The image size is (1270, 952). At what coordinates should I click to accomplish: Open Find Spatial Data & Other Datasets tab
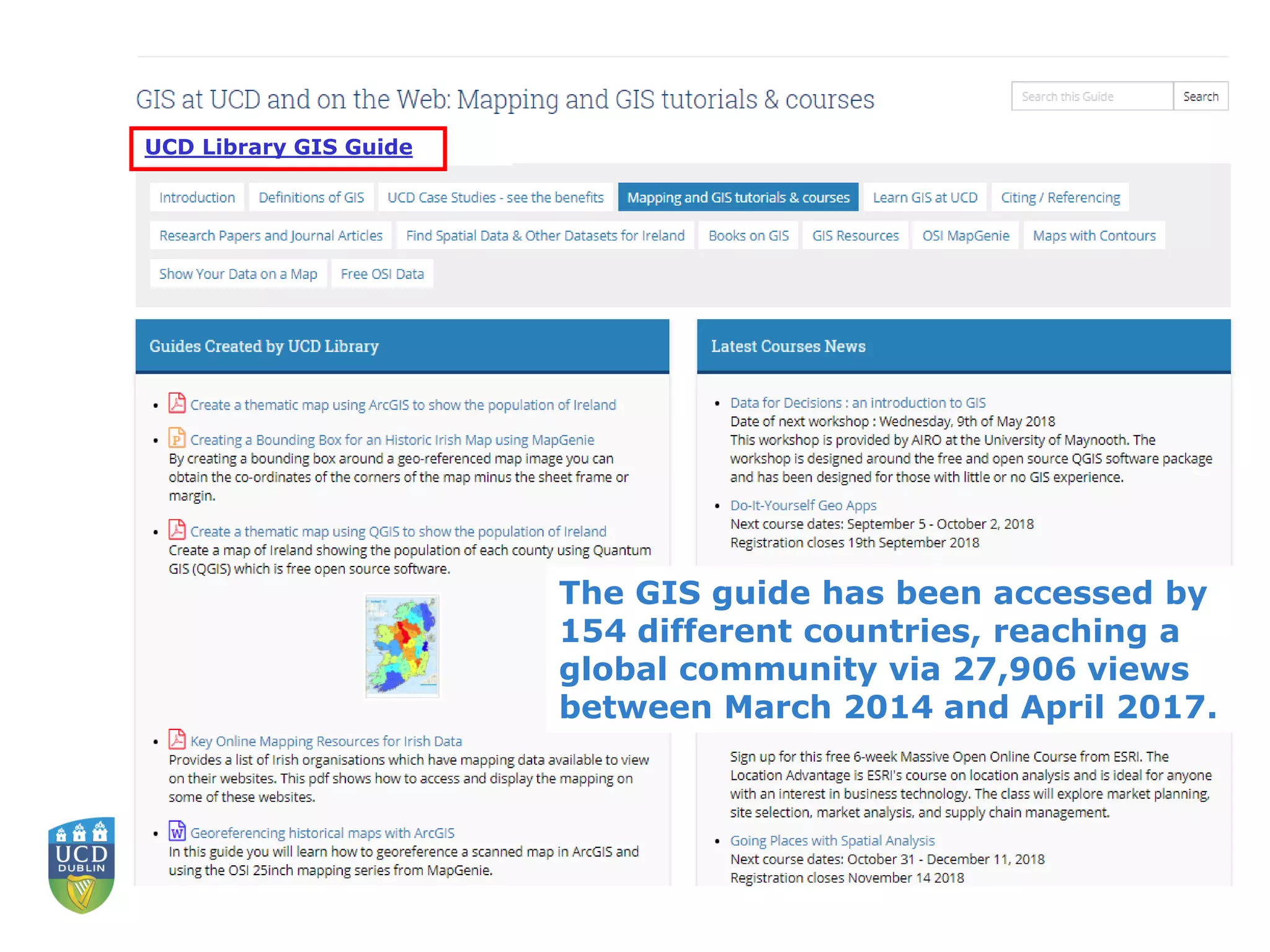coord(545,236)
